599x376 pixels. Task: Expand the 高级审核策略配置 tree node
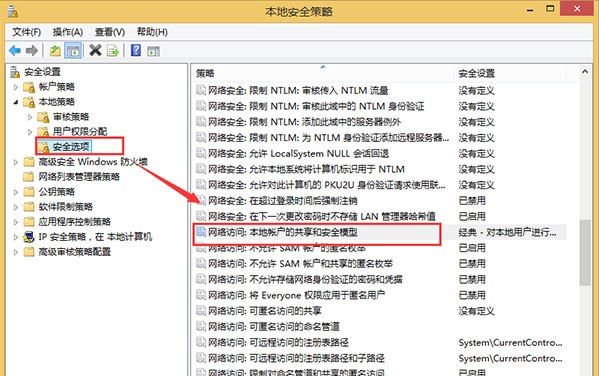(x=16, y=252)
